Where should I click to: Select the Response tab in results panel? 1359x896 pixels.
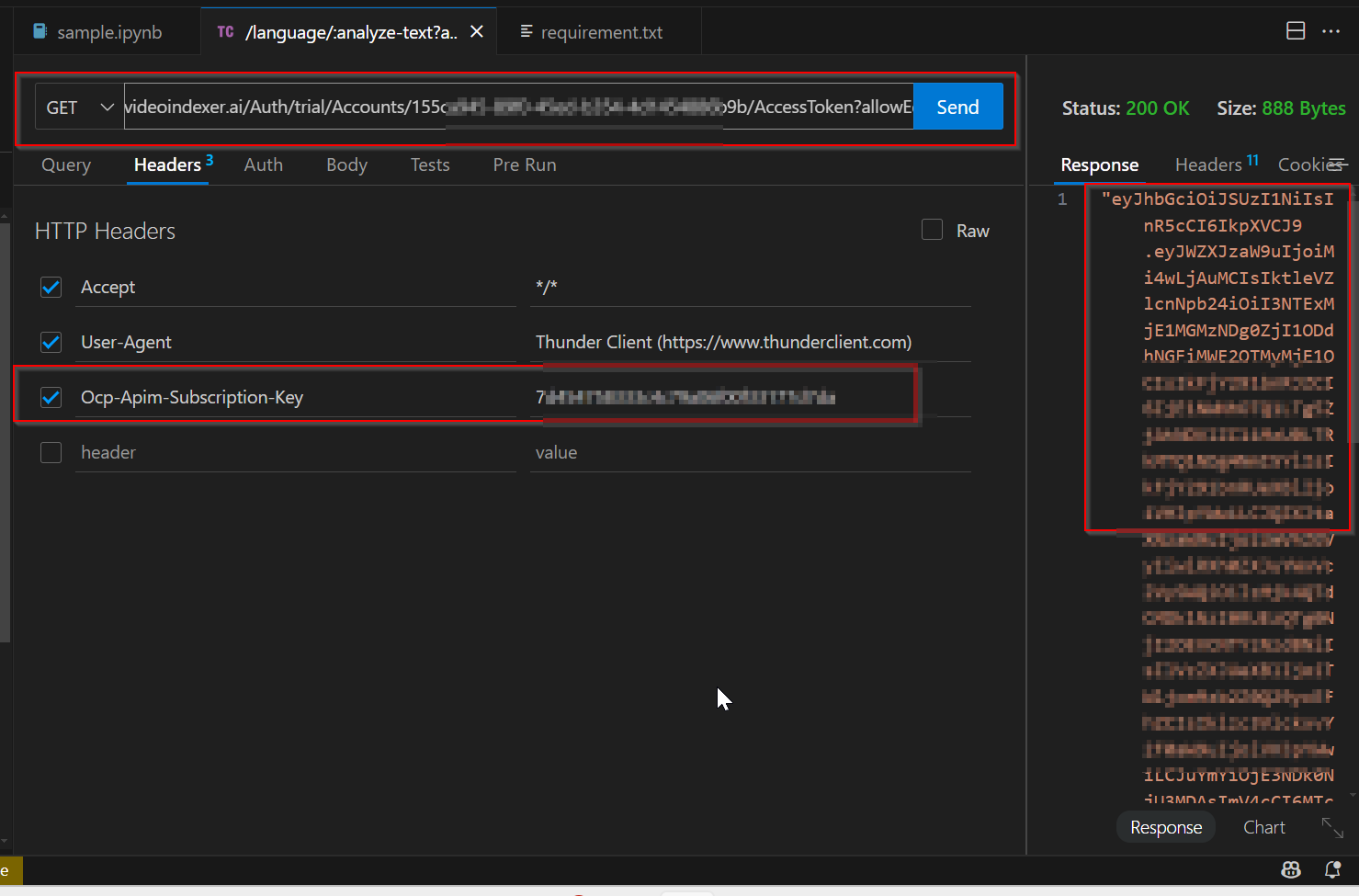tap(1099, 165)
